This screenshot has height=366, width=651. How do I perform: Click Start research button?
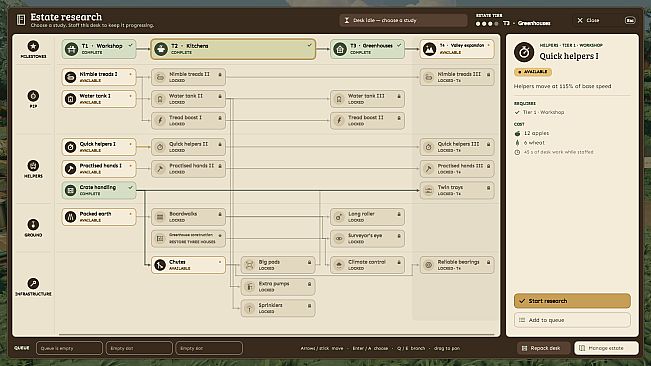[572, 301]
